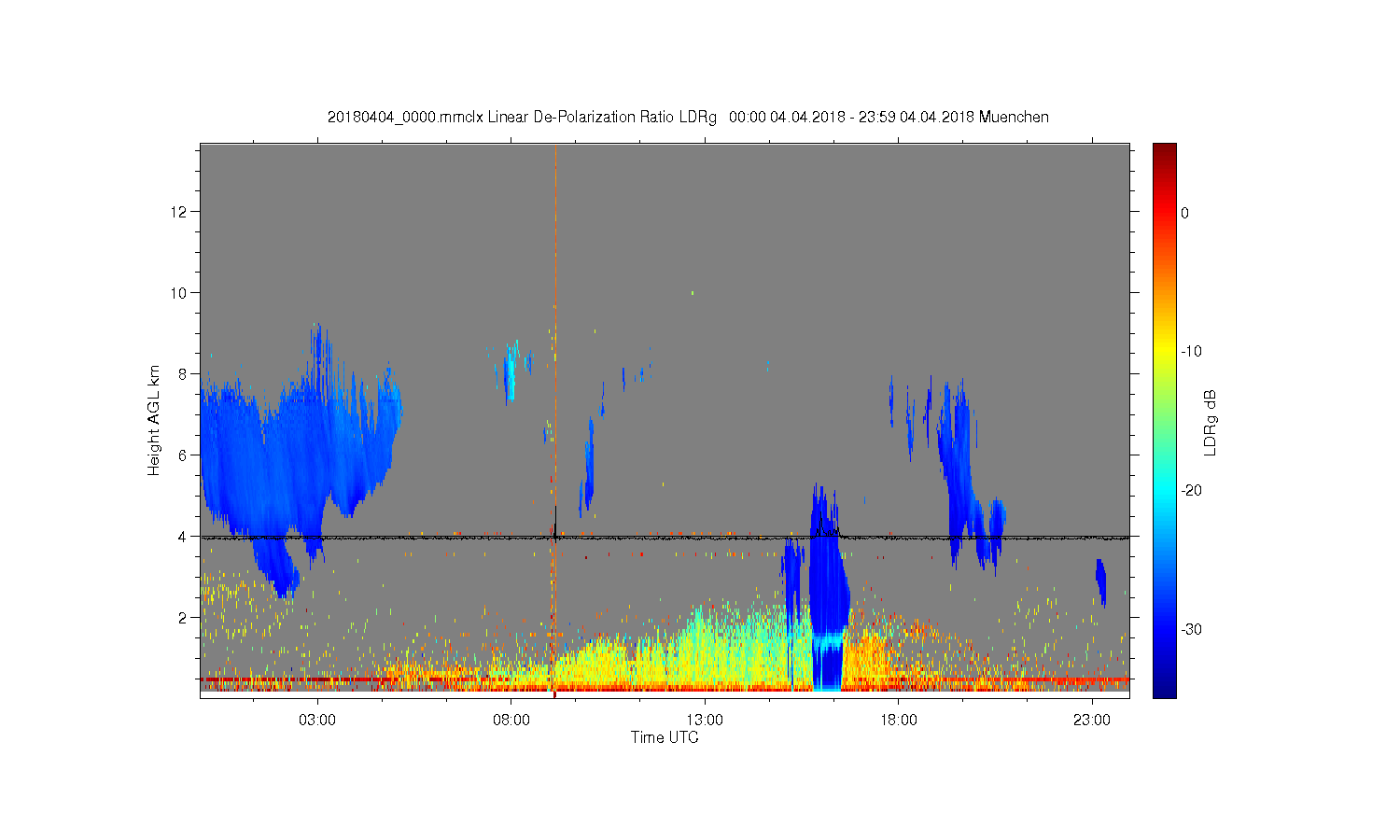
Task: Click the small blue echo near 23:00
Action: [1100, 582]
